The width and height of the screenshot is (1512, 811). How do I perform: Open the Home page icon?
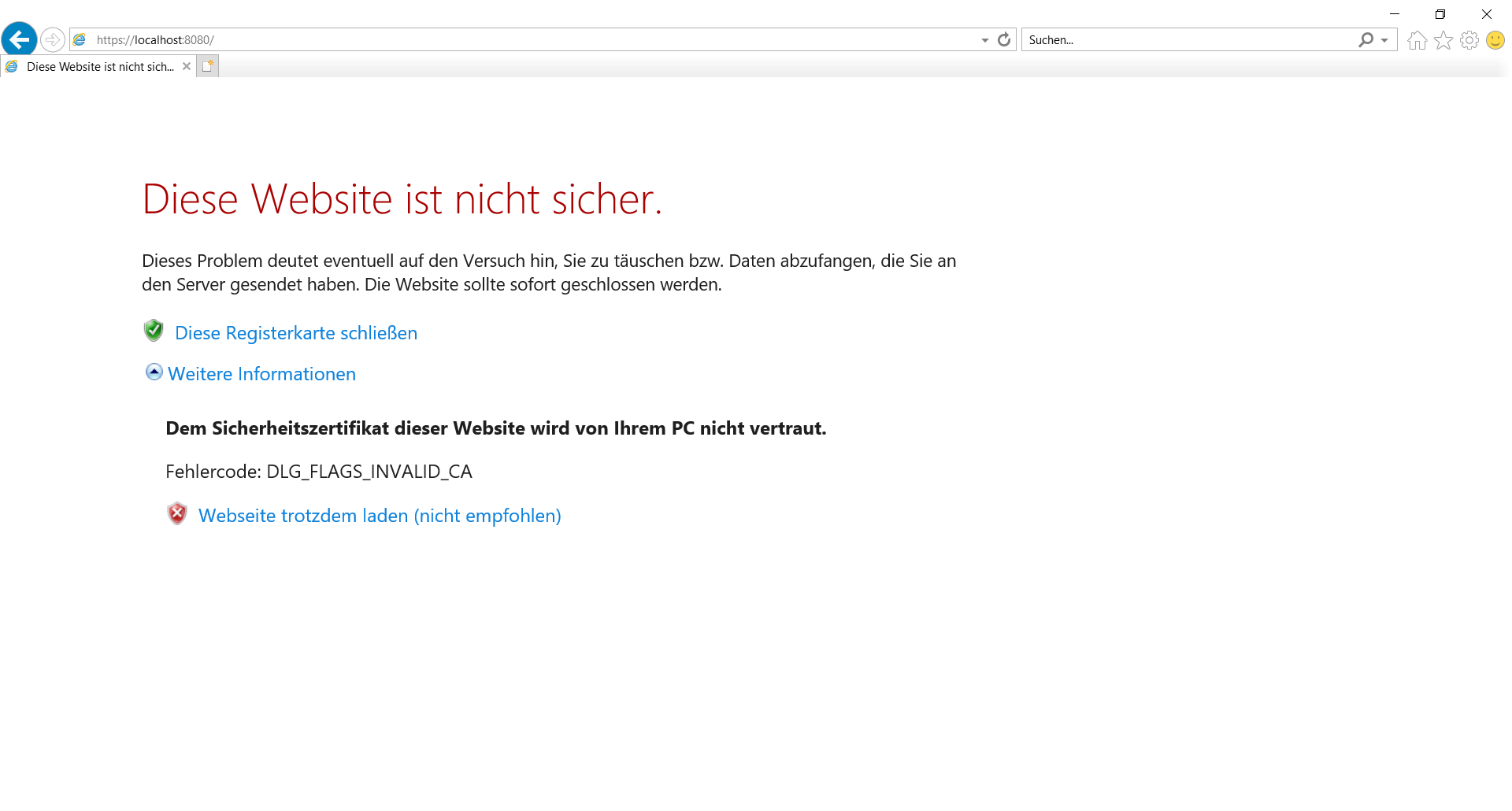[1417, 40]
